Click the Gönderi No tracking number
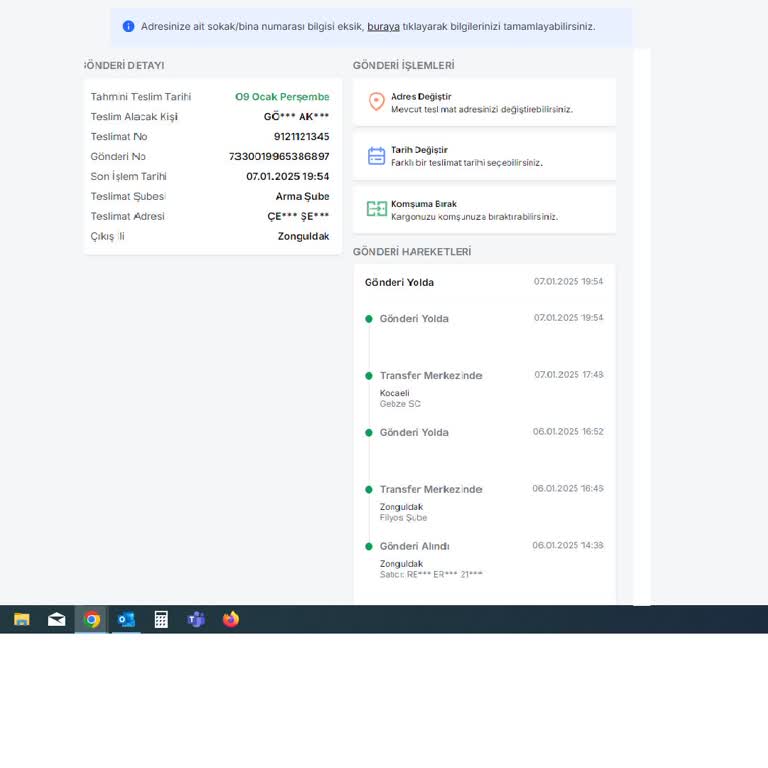The height and width of the screenshot is (768, 768). (279, 157)
